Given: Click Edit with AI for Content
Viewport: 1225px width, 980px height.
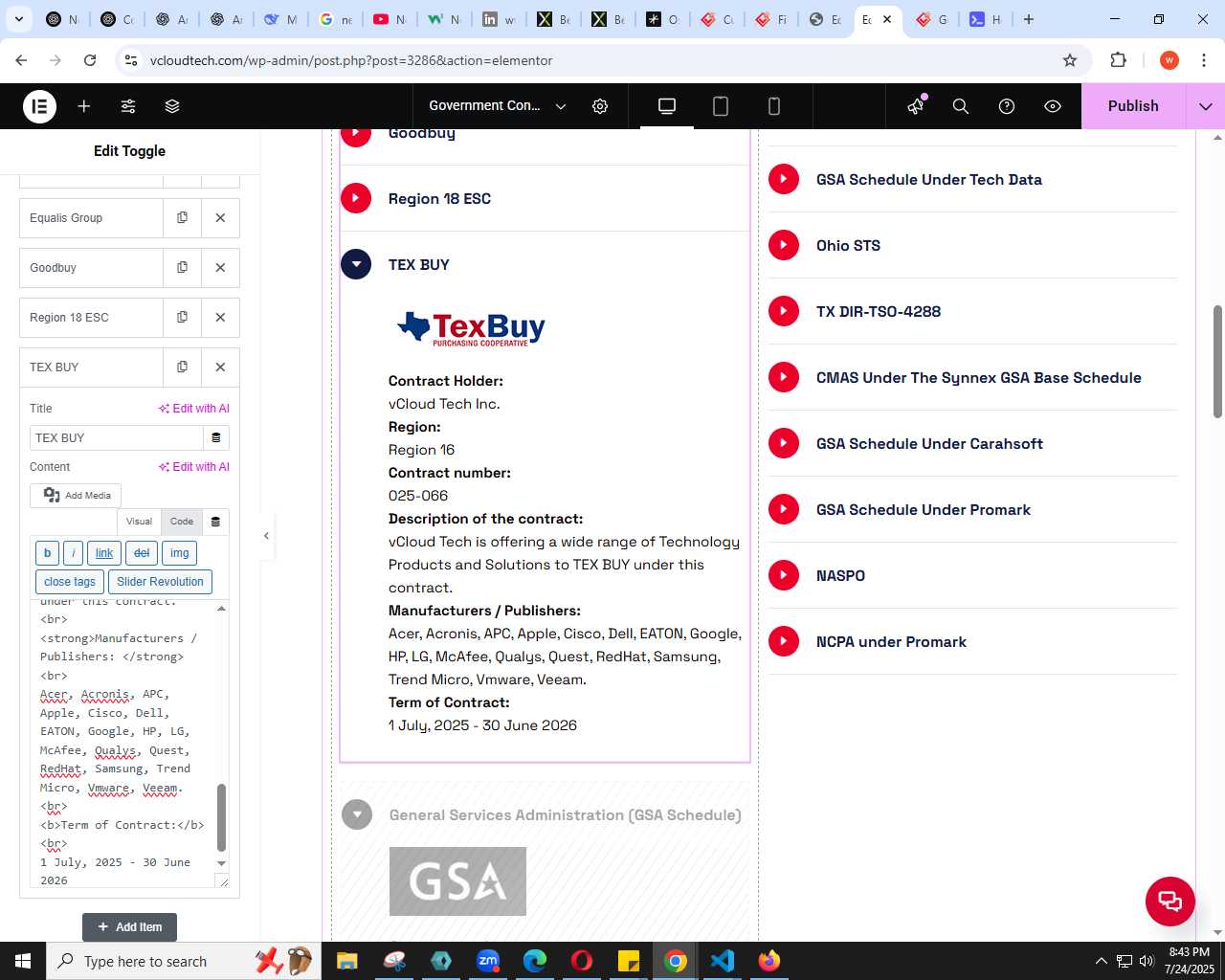Looking at the screenshot, I should coord(193,467).
